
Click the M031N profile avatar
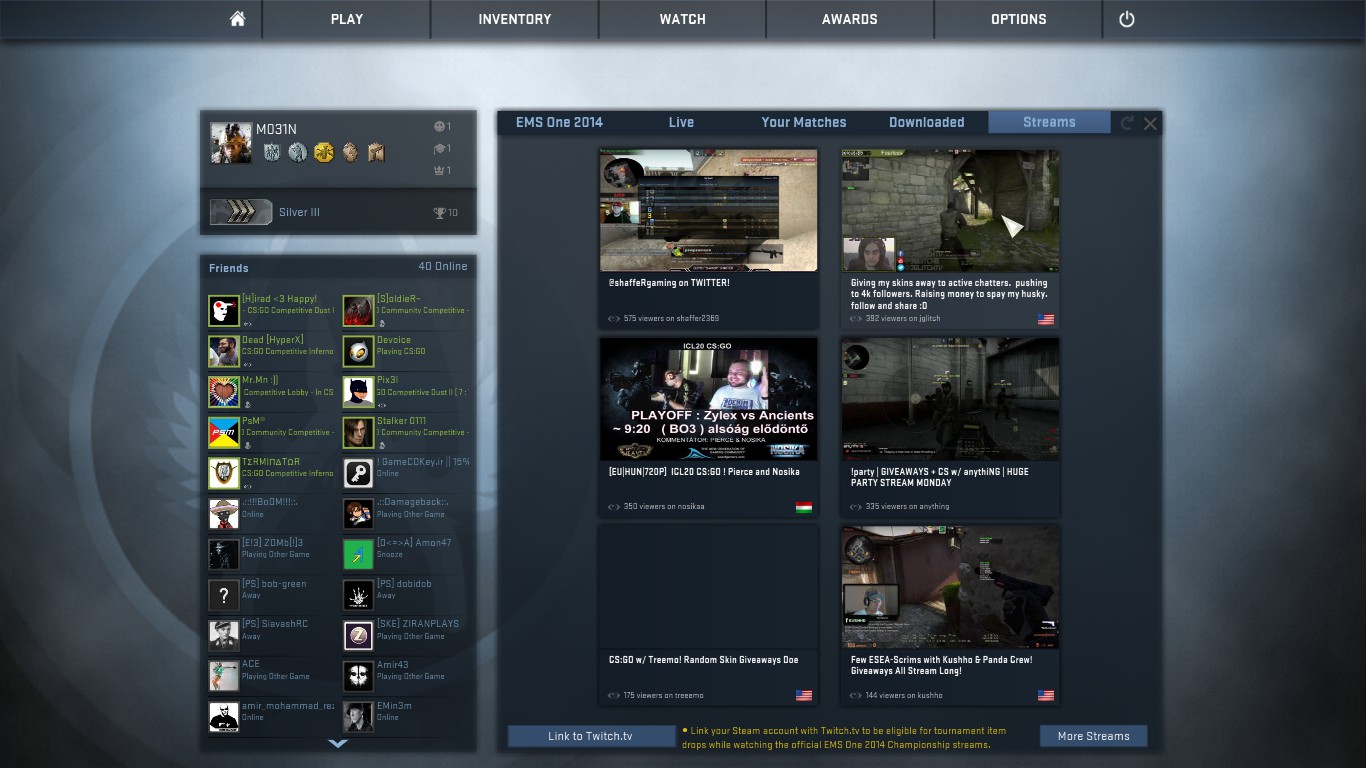pyautogui.click(x=231, y=143)
